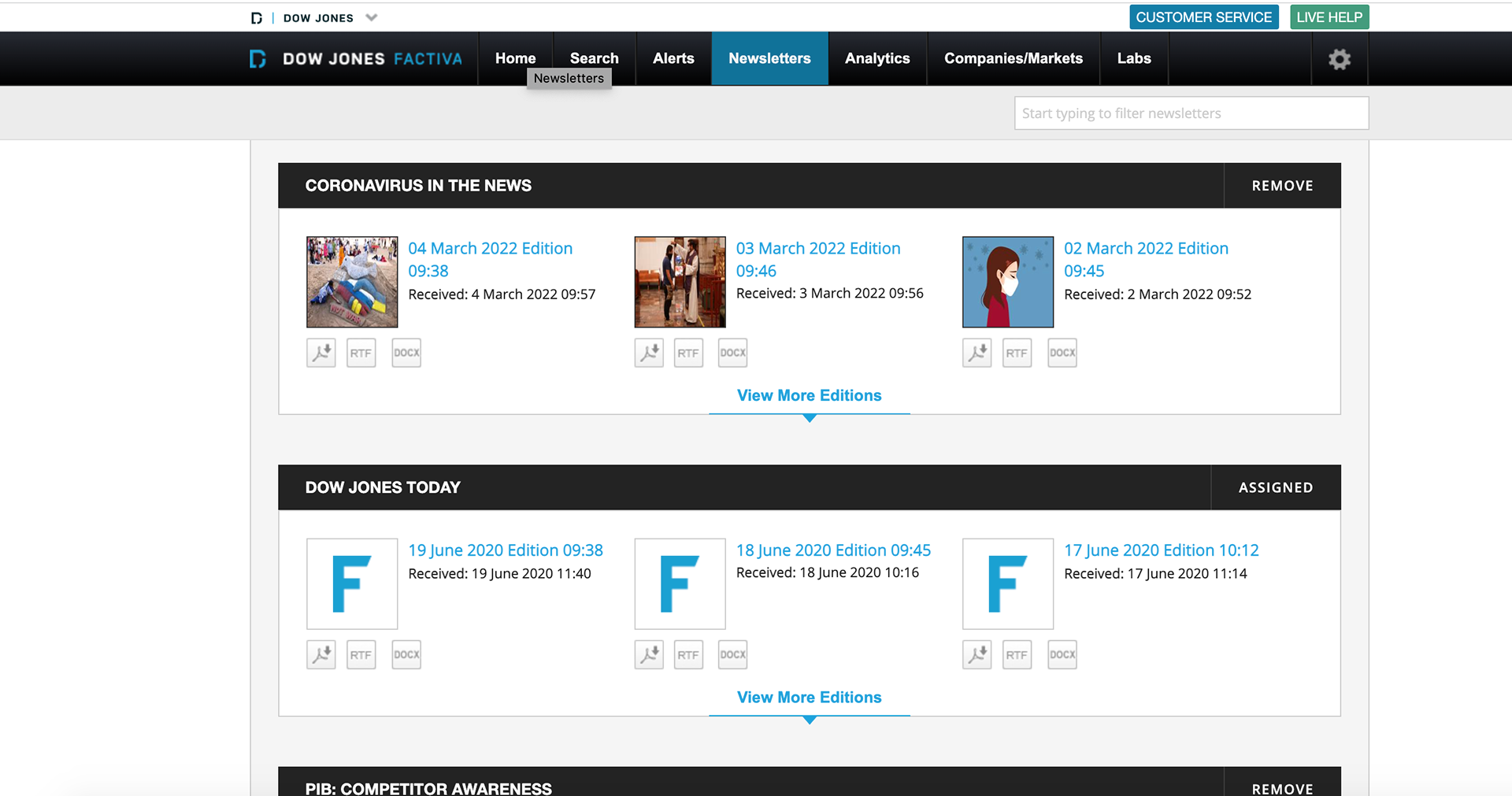The width and height of the screenshot is (1512, 796).
Task: Click the 03 March 2022 edition thumbnail
Action: (x=680, y=282)
